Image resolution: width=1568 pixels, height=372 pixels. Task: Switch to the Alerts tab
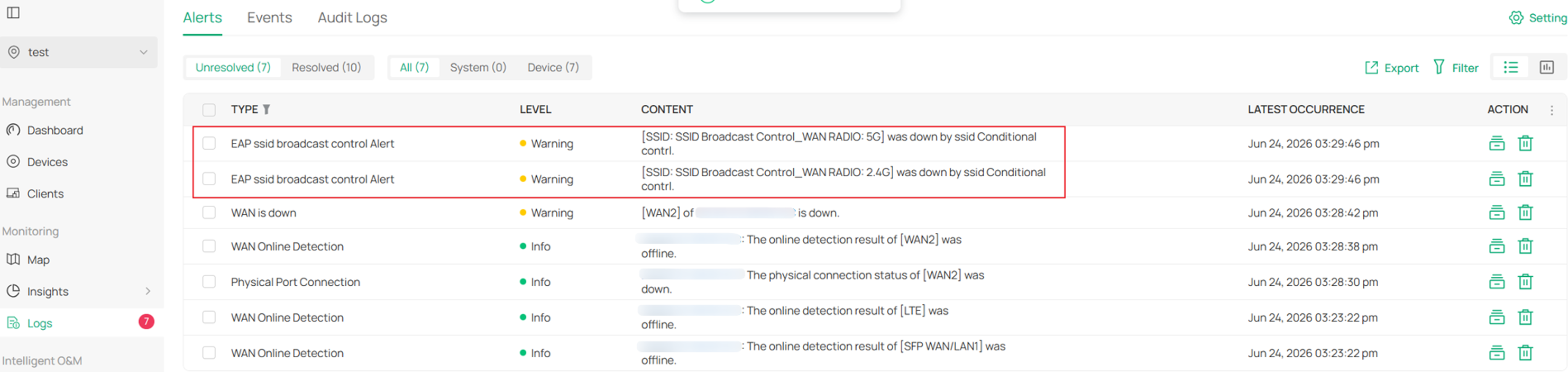point(203,17)
